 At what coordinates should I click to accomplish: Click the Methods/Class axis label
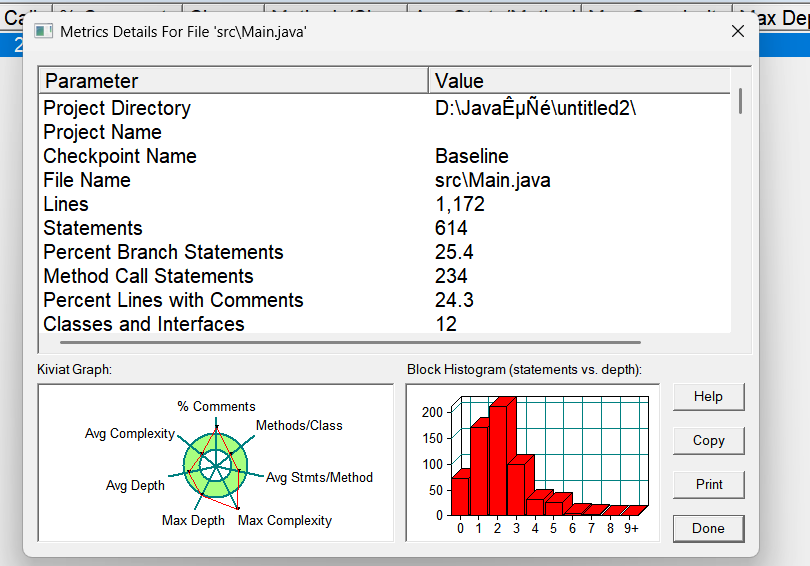coord(299,426)
